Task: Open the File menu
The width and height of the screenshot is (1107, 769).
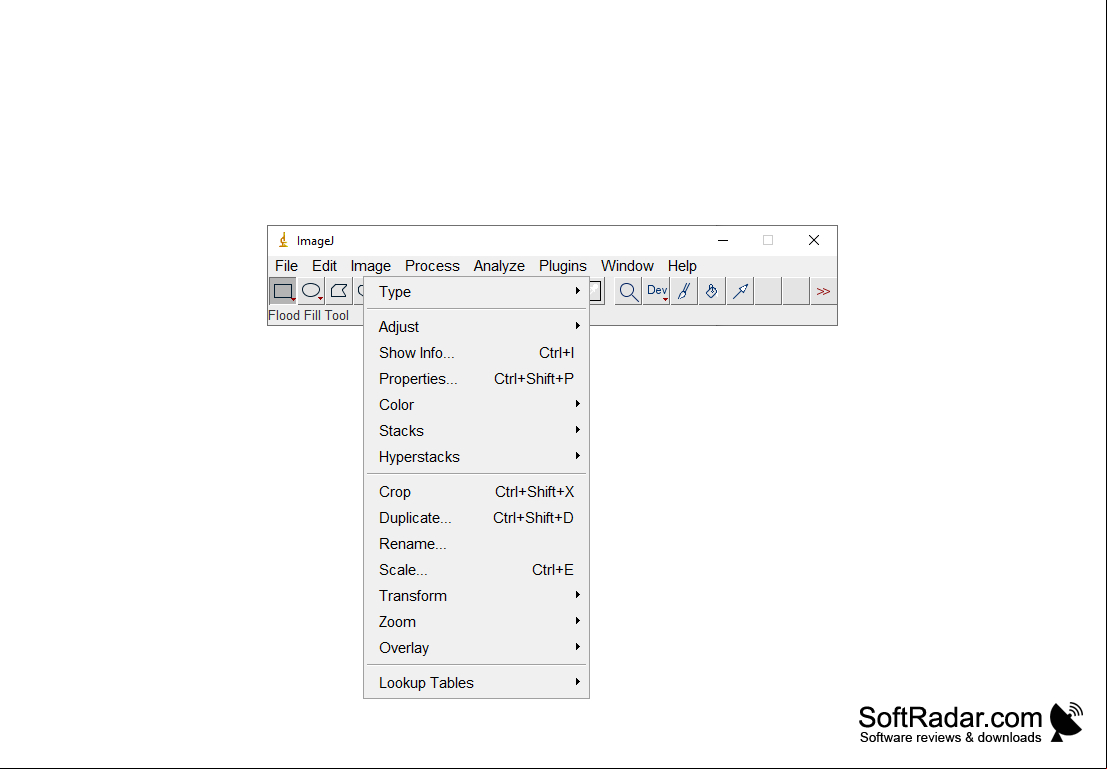Action: 286,266
